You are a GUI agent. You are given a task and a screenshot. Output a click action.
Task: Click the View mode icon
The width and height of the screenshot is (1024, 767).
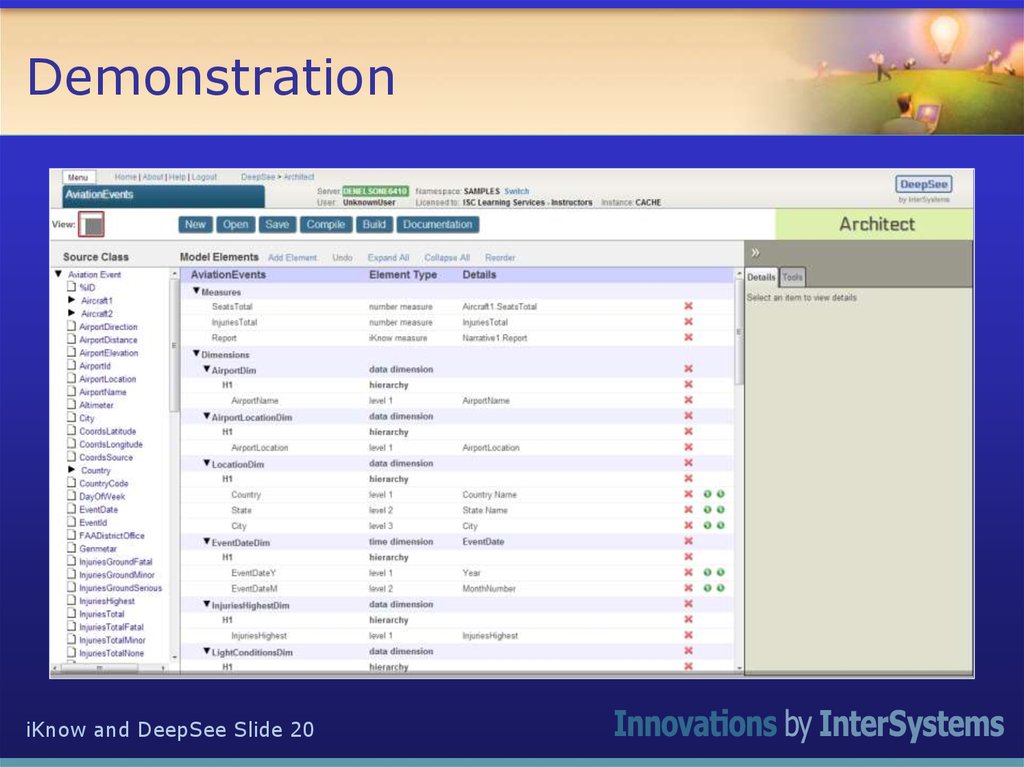click(92, 225)
